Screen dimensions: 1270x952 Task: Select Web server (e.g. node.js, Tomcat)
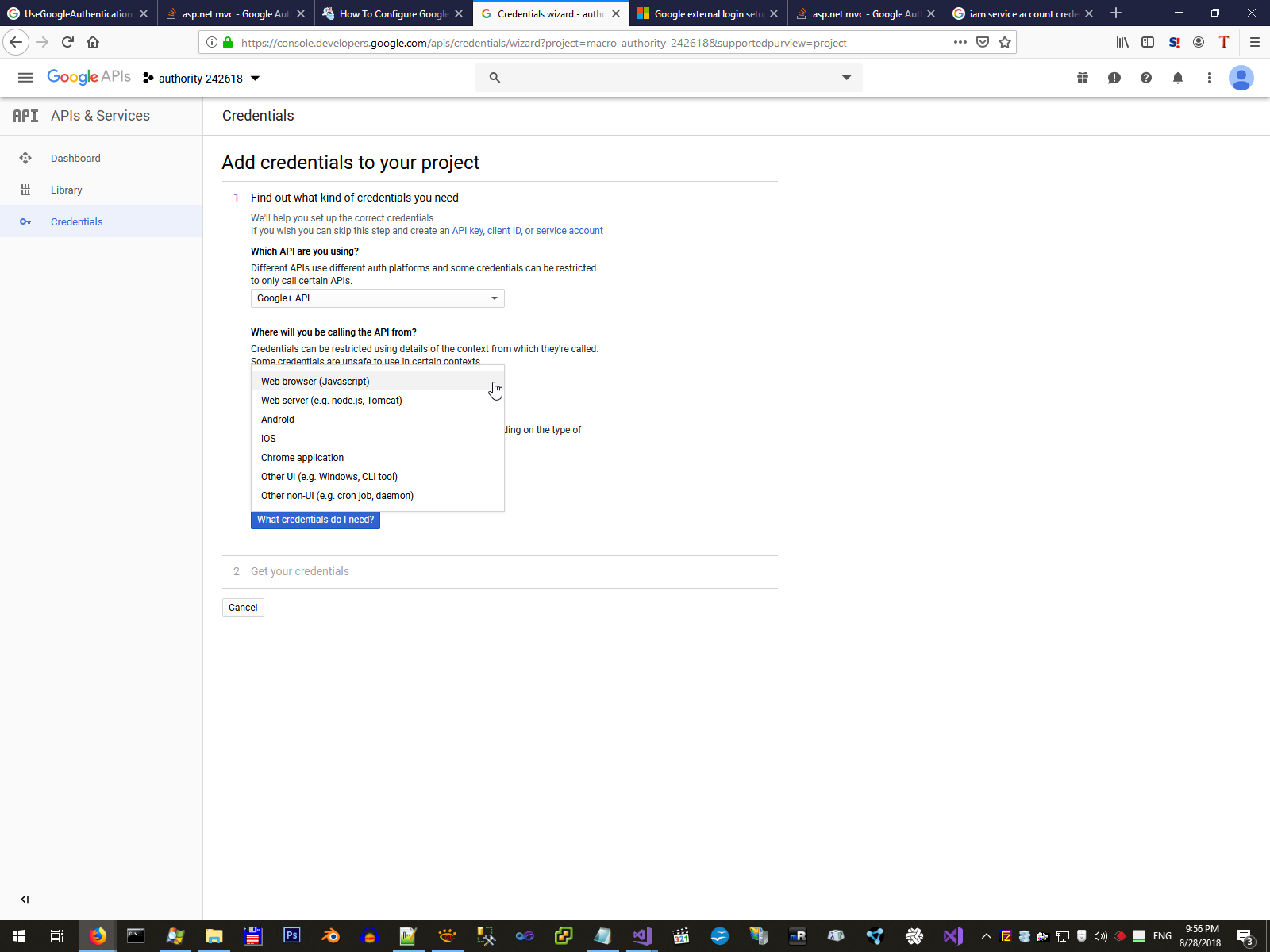[378, 401]
